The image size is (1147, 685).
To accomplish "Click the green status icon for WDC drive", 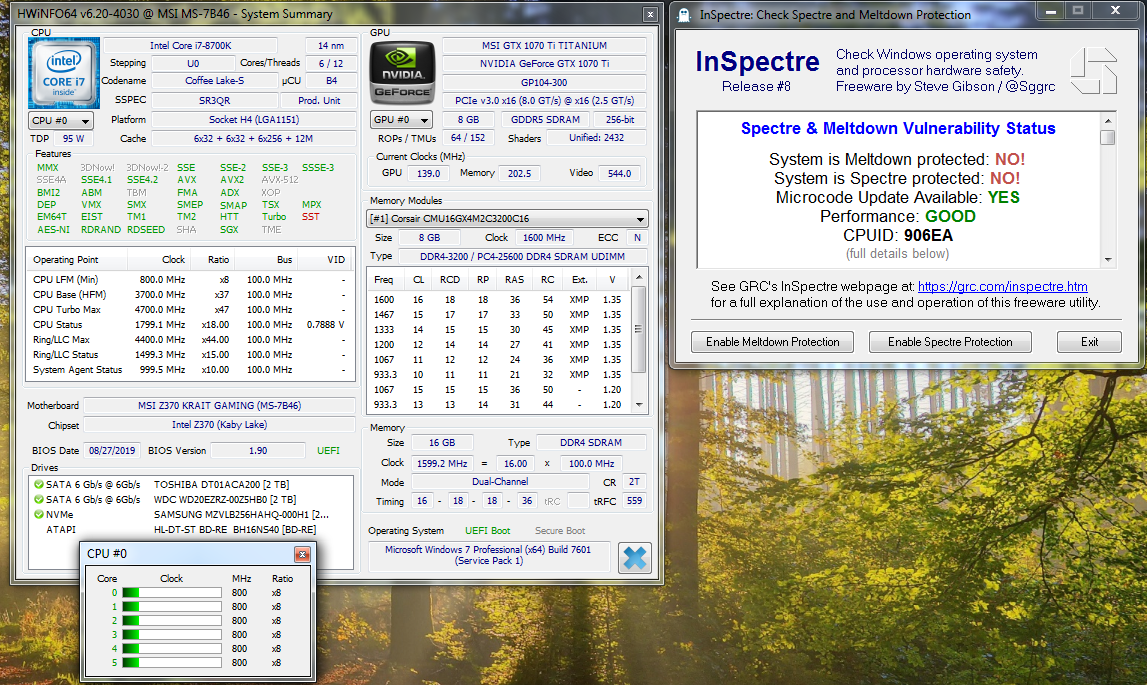I will click(39, 499).
